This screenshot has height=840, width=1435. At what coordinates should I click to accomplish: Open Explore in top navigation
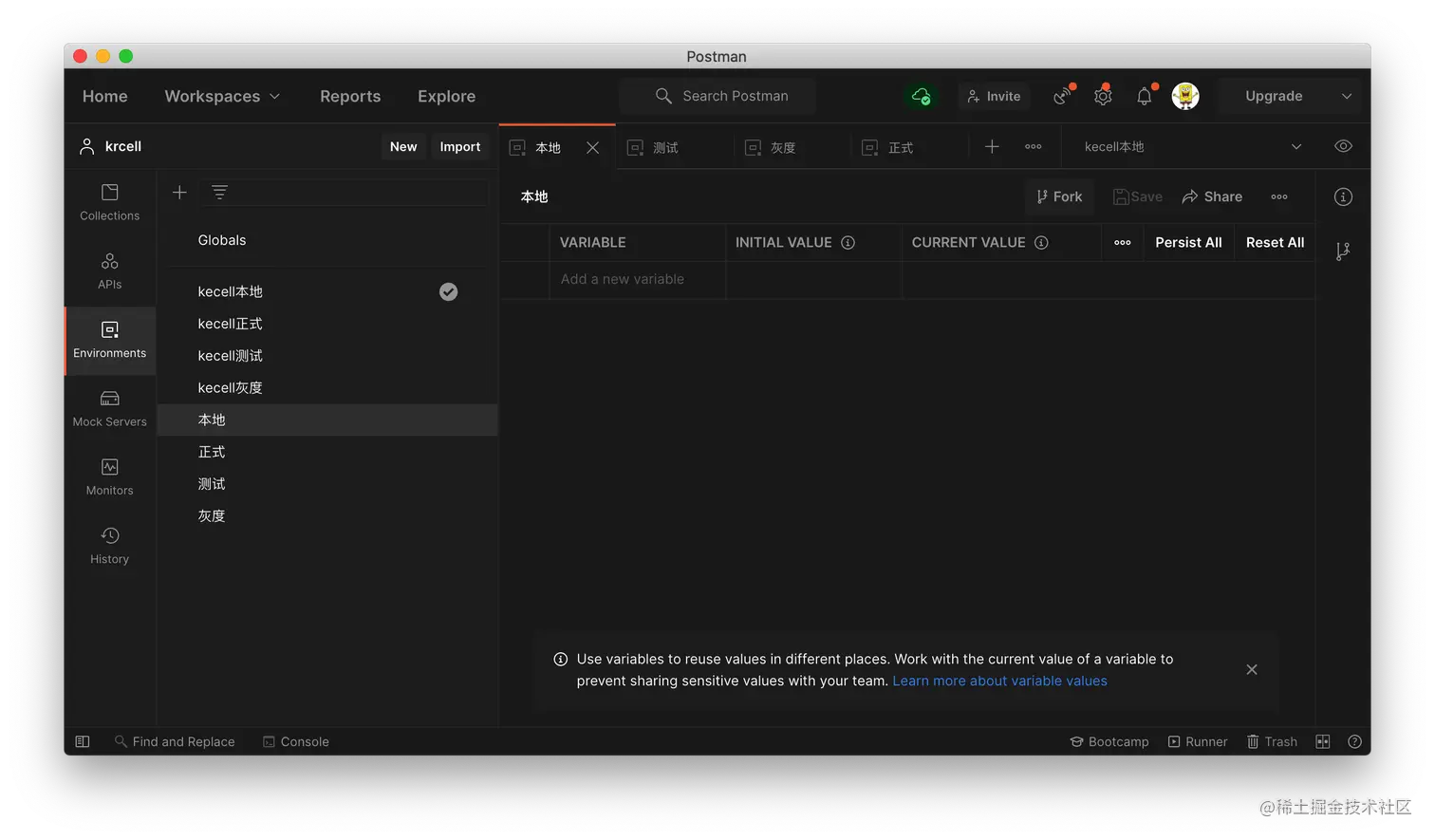[446, 96]
